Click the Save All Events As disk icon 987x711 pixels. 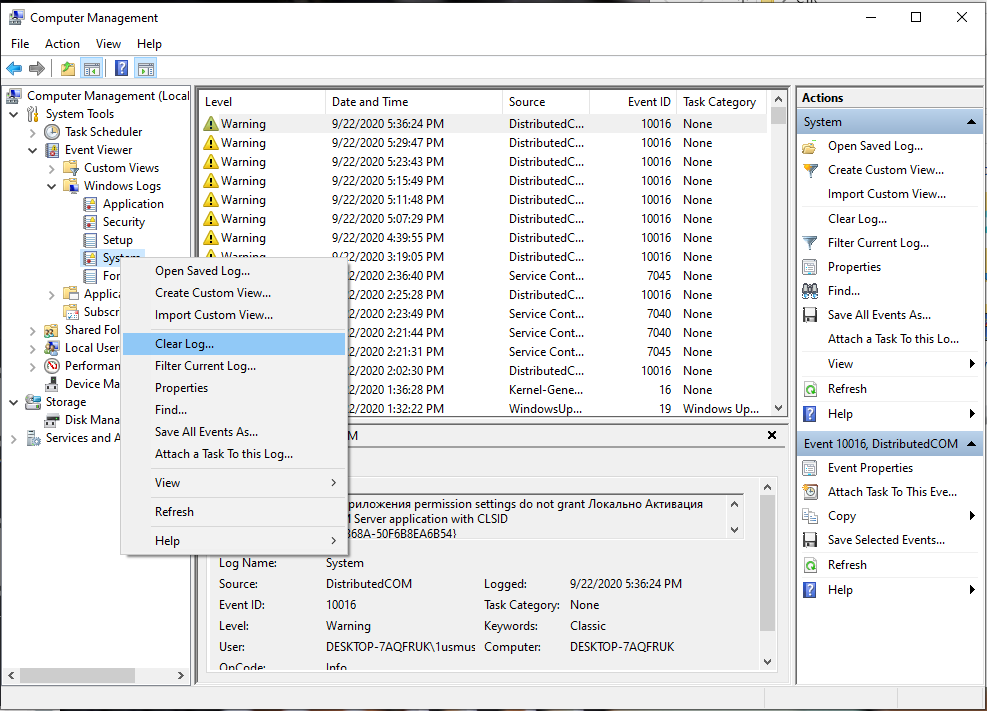[x=810, y=315]
